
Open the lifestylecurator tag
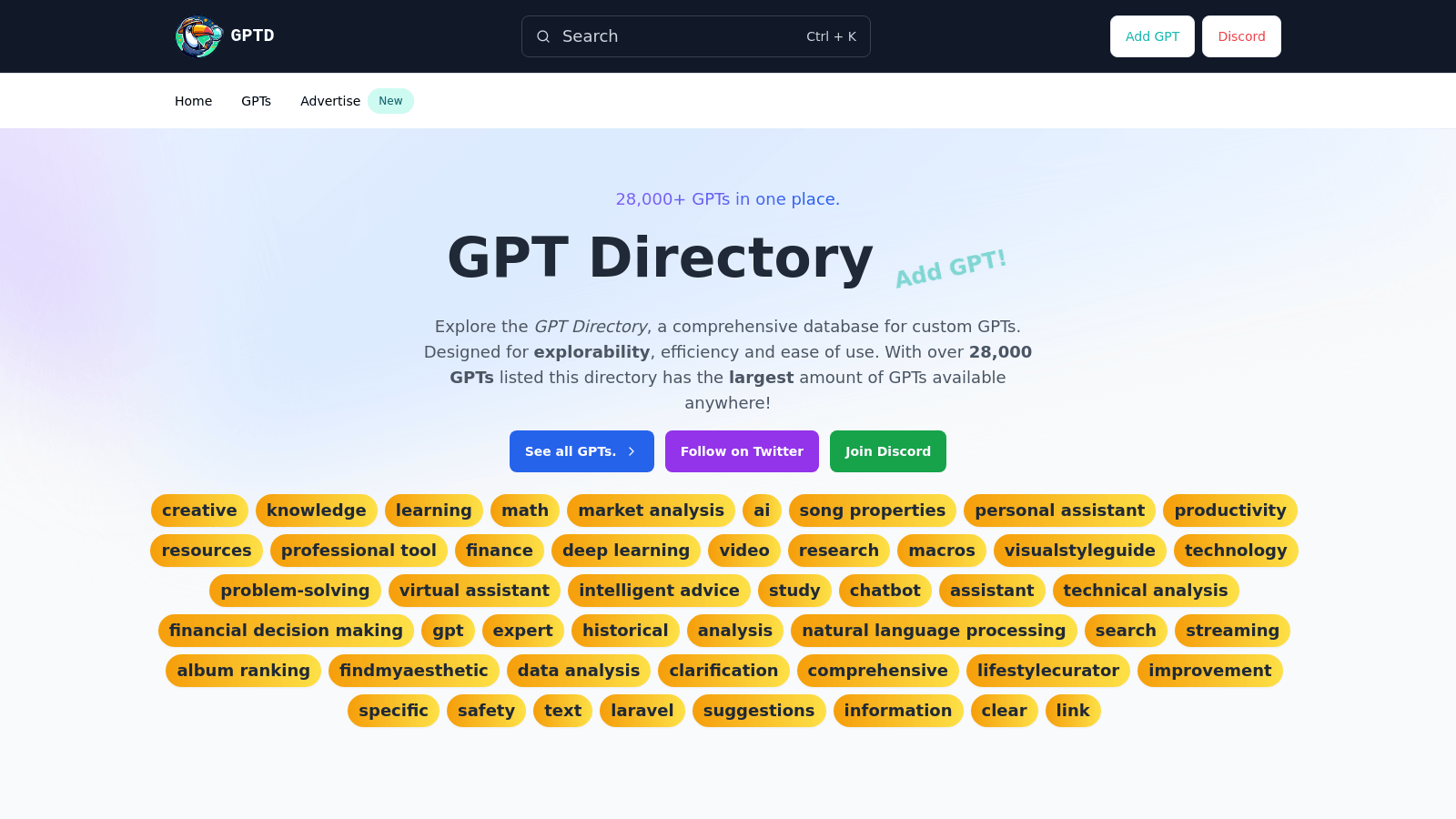[1048, 671]
